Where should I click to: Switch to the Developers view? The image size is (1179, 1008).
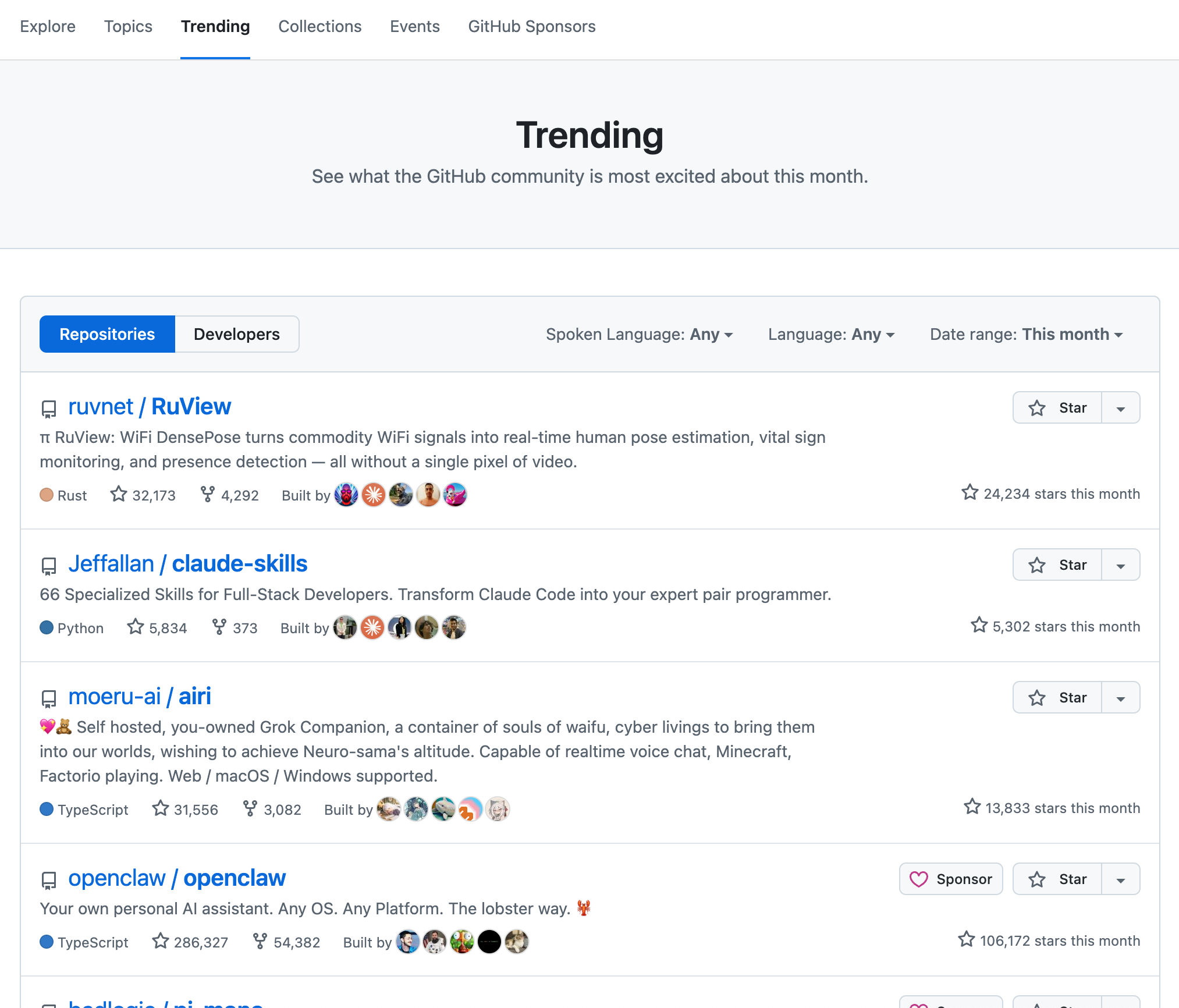pyautogui.click(x=236, y=333)
